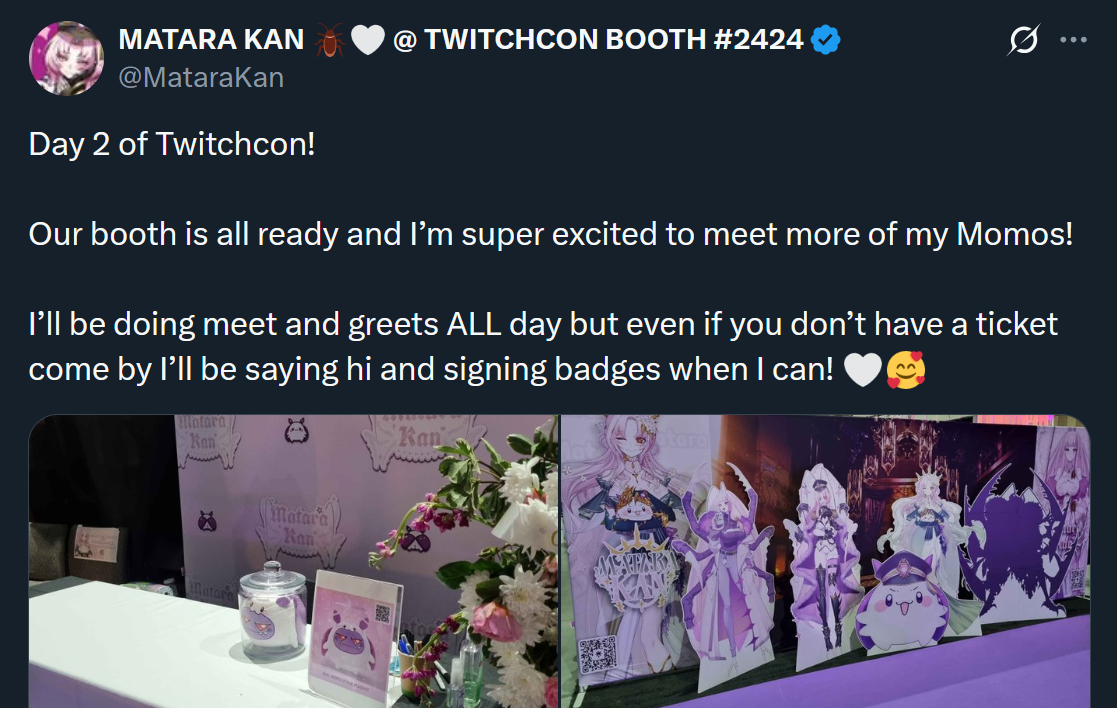Click the smiling face with hearts emoji

905,370
